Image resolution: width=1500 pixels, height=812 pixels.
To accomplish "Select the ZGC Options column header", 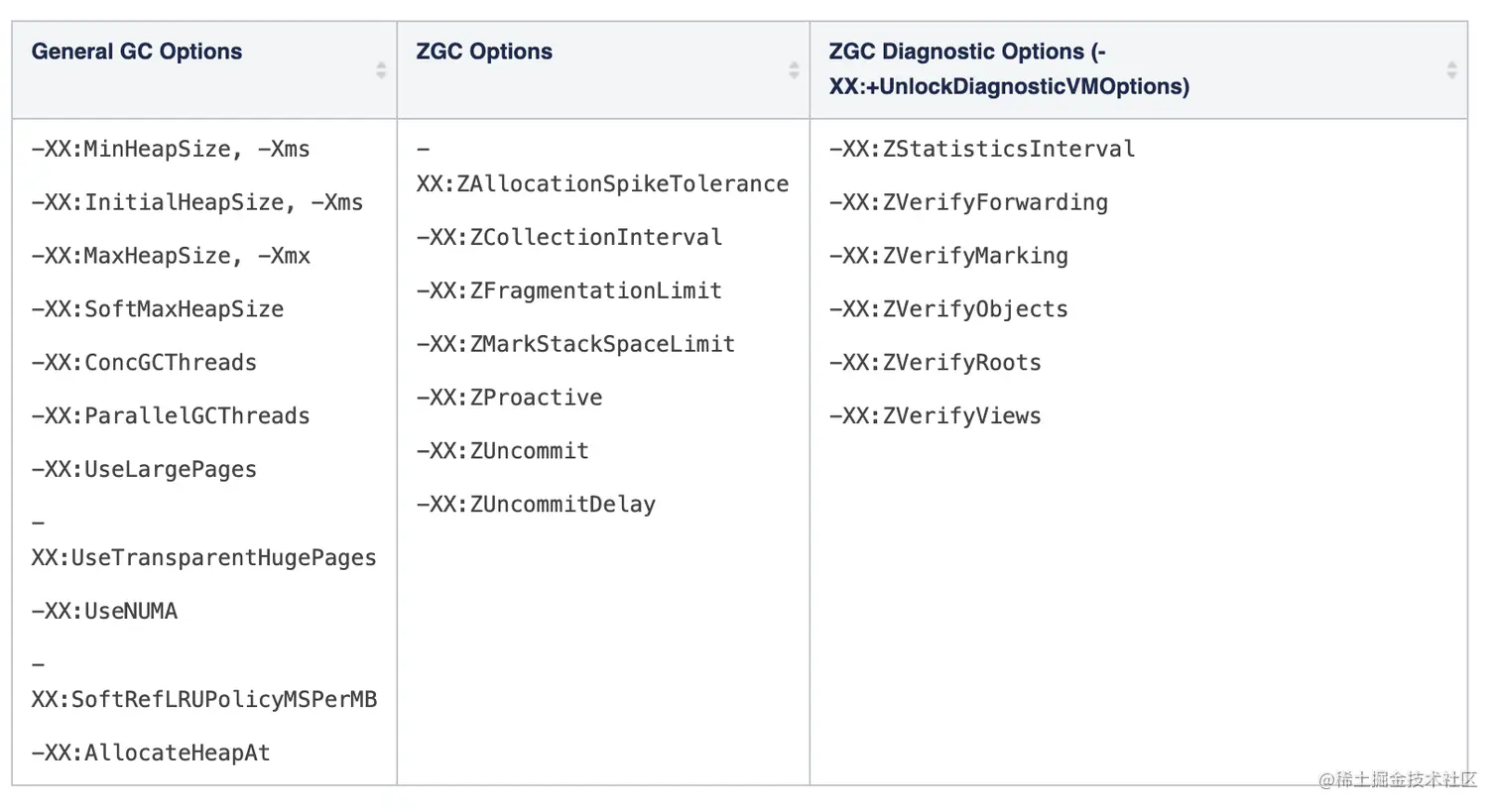I will click(x=484, y=52).
